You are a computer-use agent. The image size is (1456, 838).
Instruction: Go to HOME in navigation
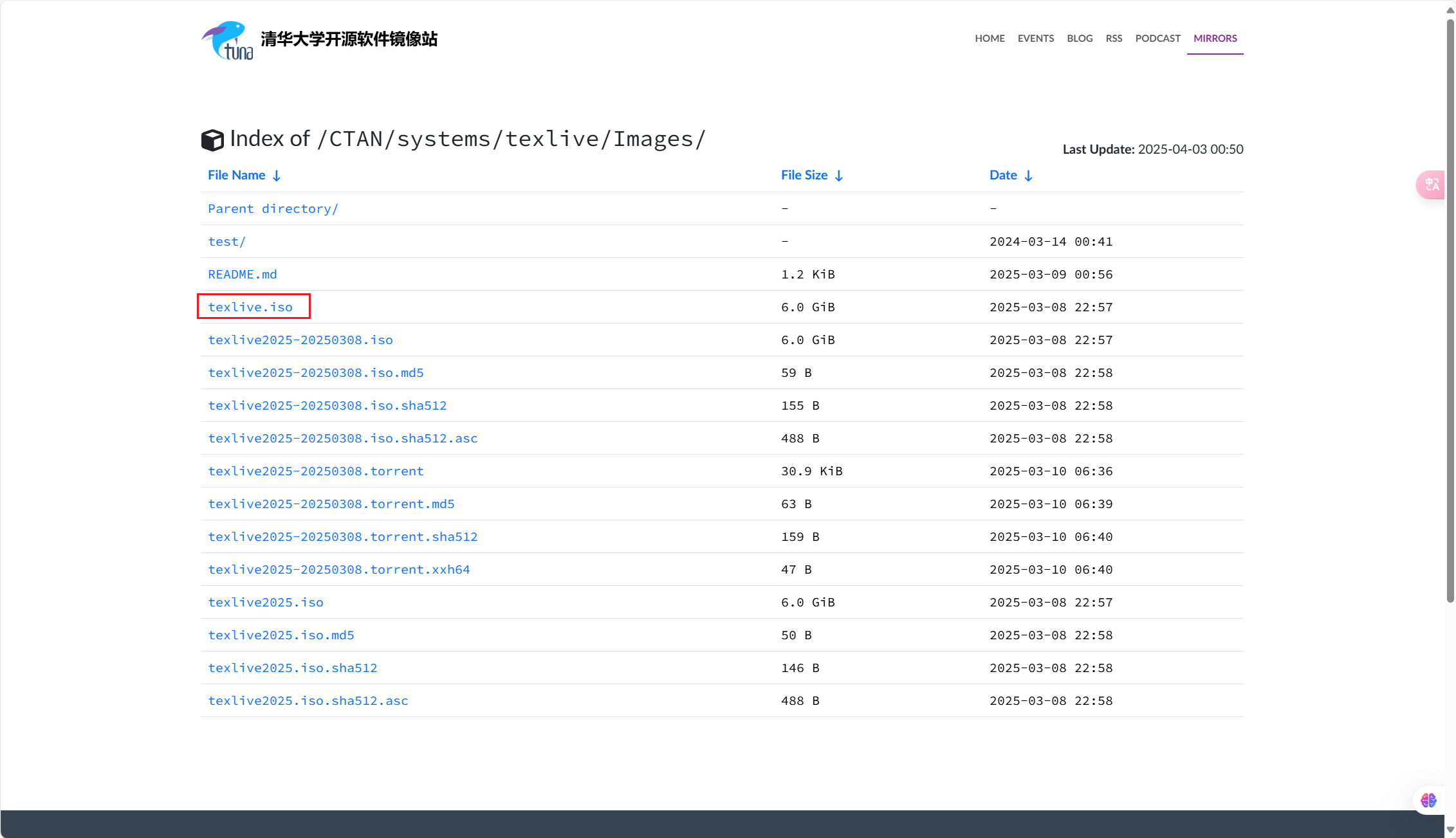(x=990, y=38)
